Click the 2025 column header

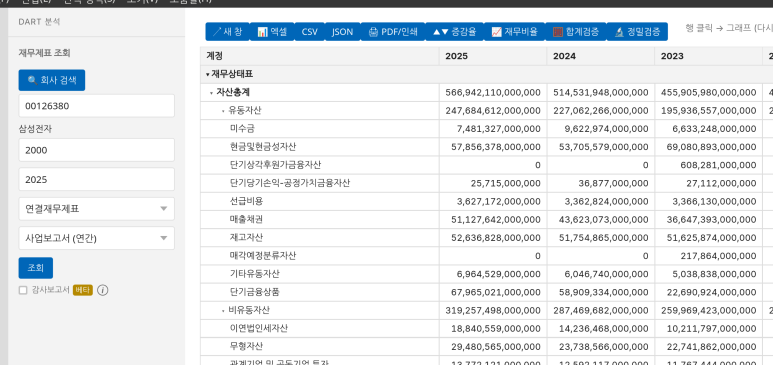click(x=493, y=56)
